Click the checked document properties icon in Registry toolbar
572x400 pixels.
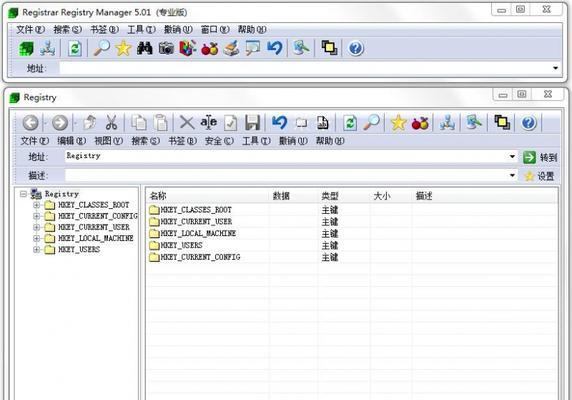tap(231, 123)
